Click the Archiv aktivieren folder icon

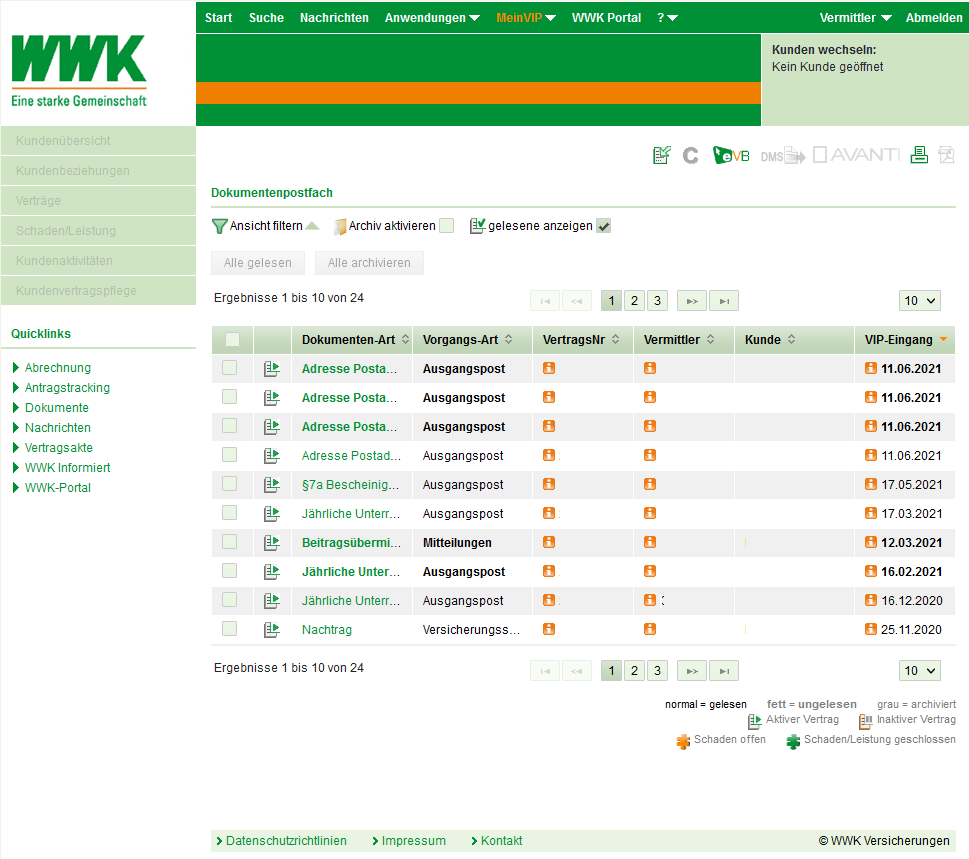tap(340, 227)
